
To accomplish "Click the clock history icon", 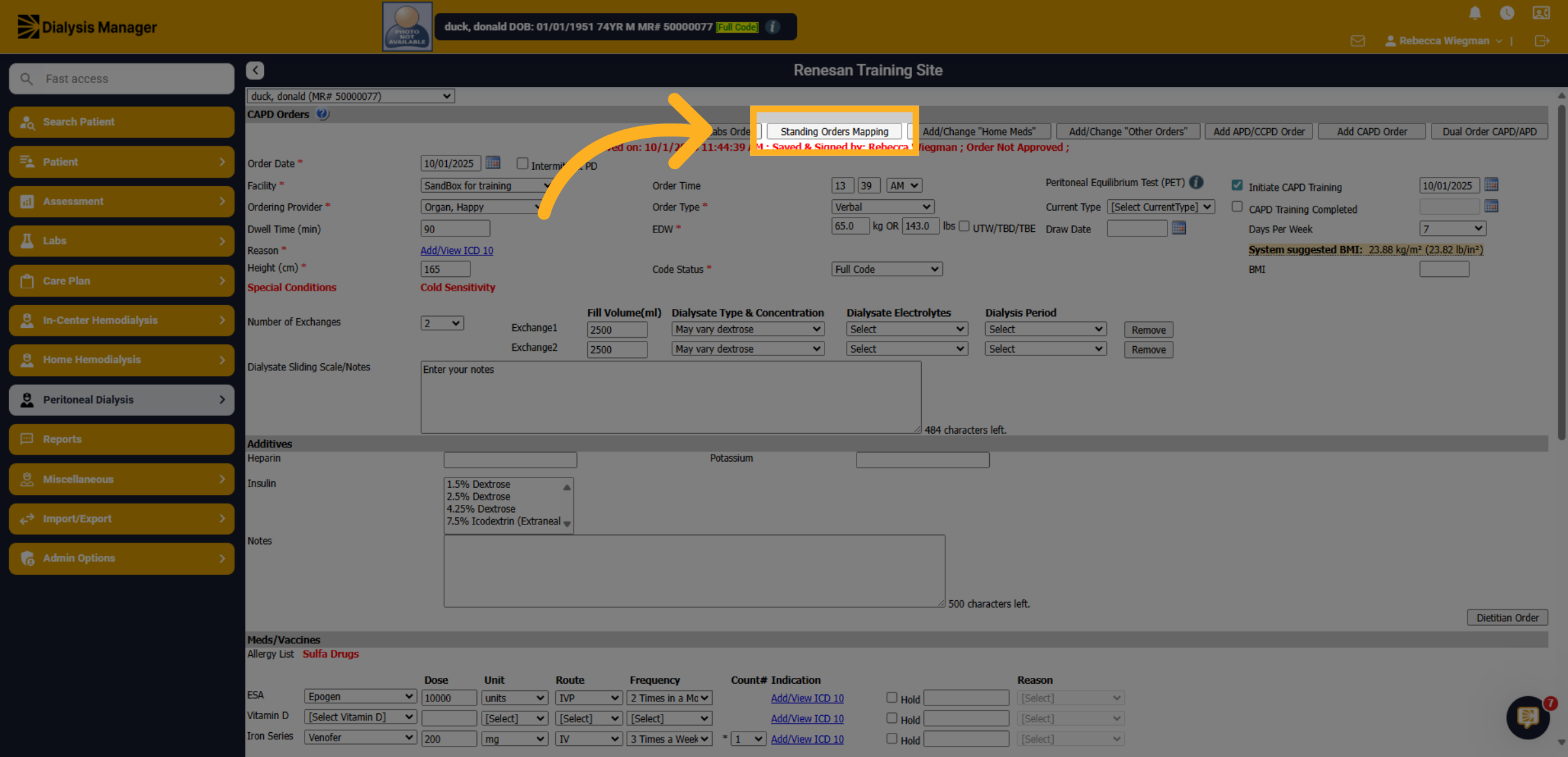I will 1507,13.
